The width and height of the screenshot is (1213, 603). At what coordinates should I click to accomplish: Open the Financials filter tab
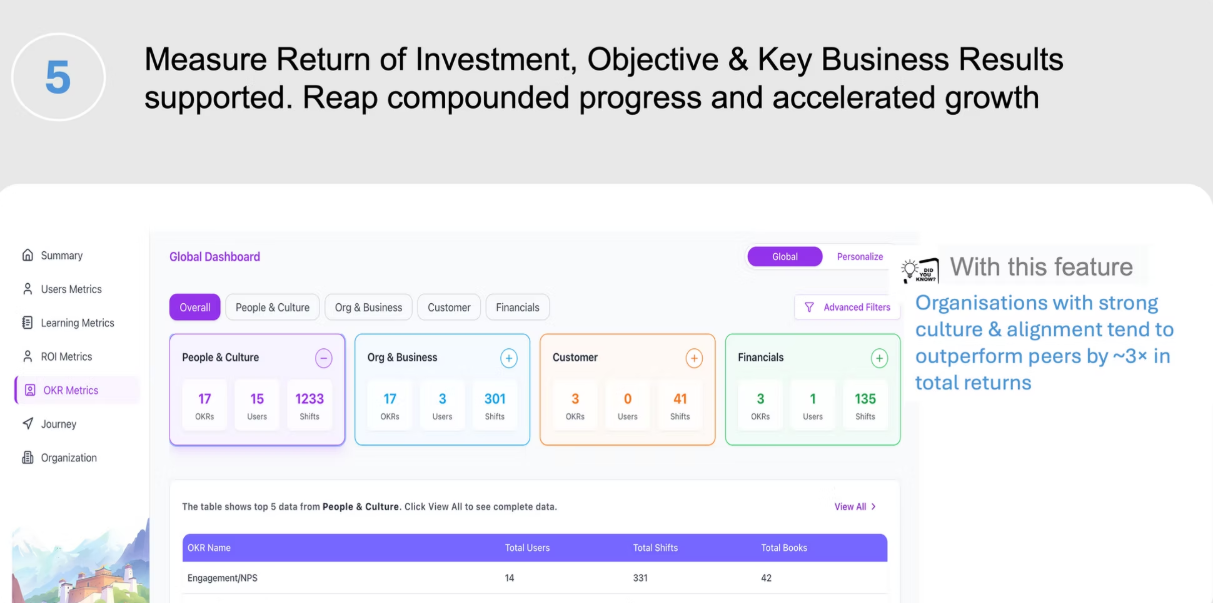click(x=517, y=307)
